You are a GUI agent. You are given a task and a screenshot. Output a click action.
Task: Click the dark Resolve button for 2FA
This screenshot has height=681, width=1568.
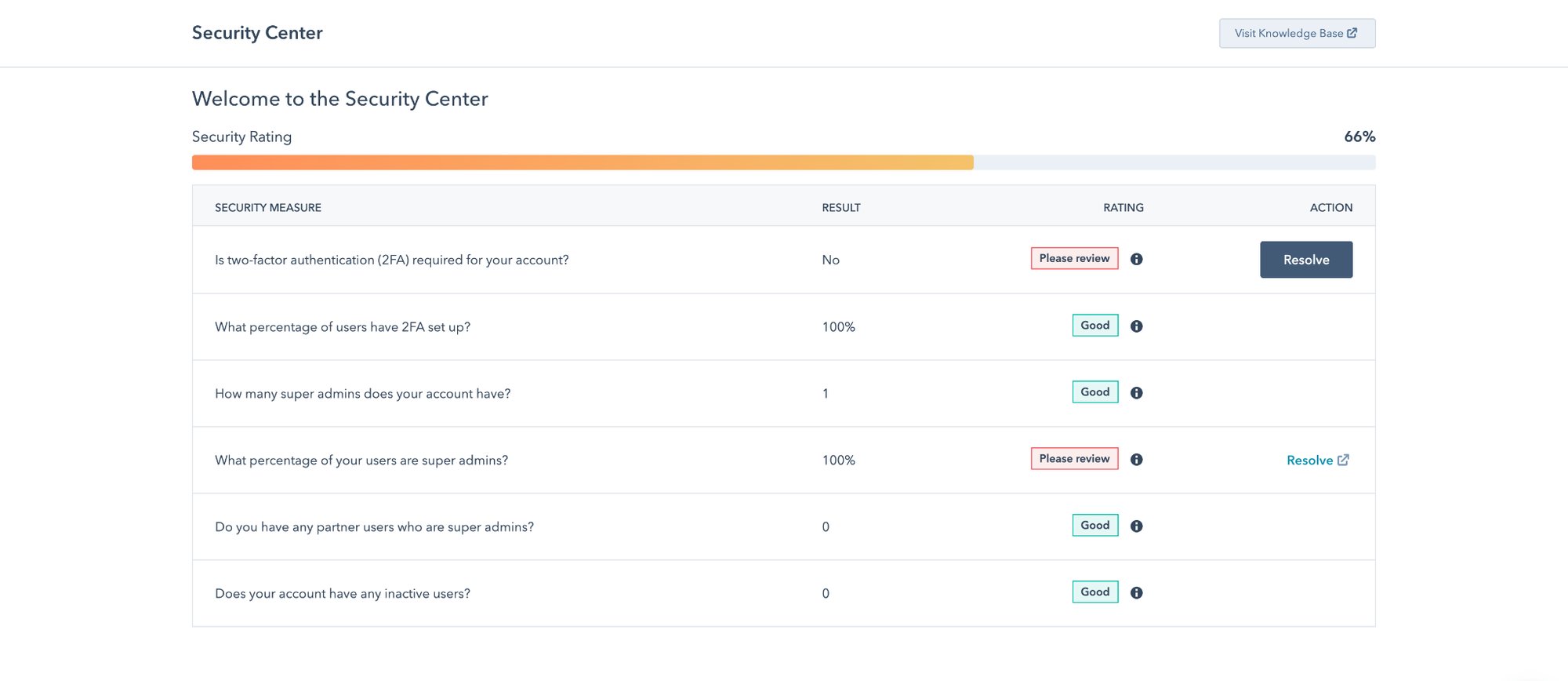tap(1306, 260)
